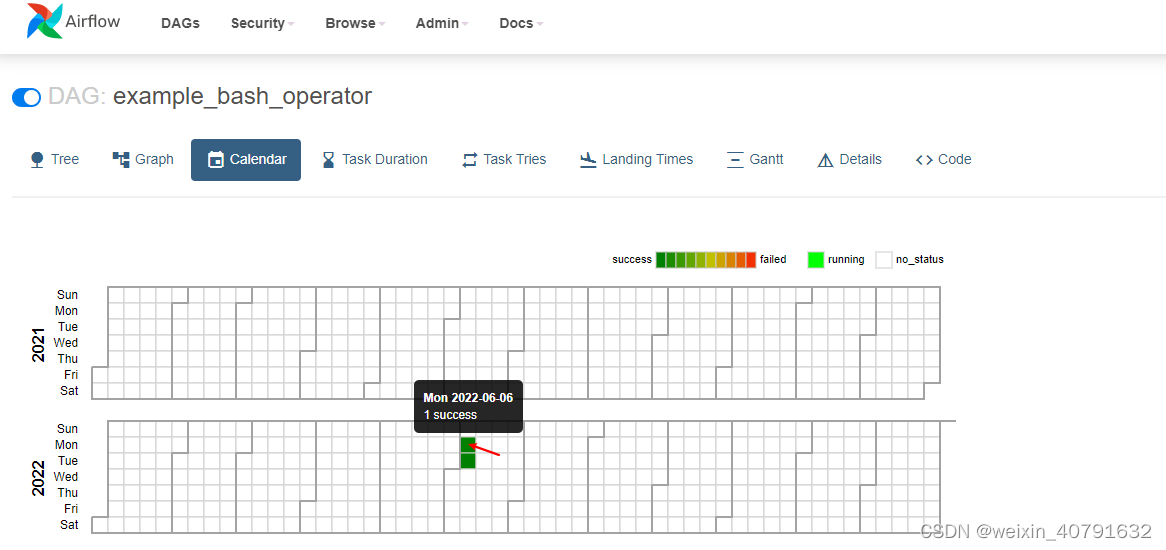Click the Gantt chart icon
Viewport: 1166px width, 550px height.
(x=735, y=160)
